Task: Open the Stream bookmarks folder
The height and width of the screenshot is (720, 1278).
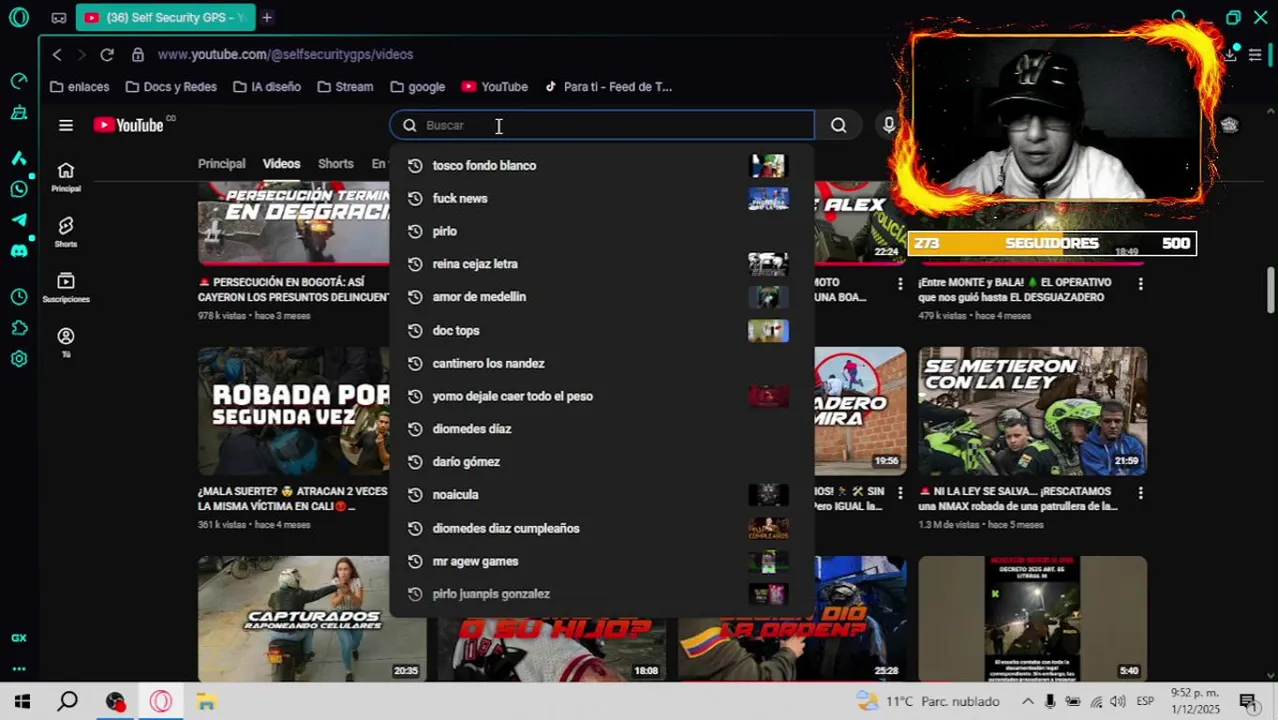Action: point(345,87)
